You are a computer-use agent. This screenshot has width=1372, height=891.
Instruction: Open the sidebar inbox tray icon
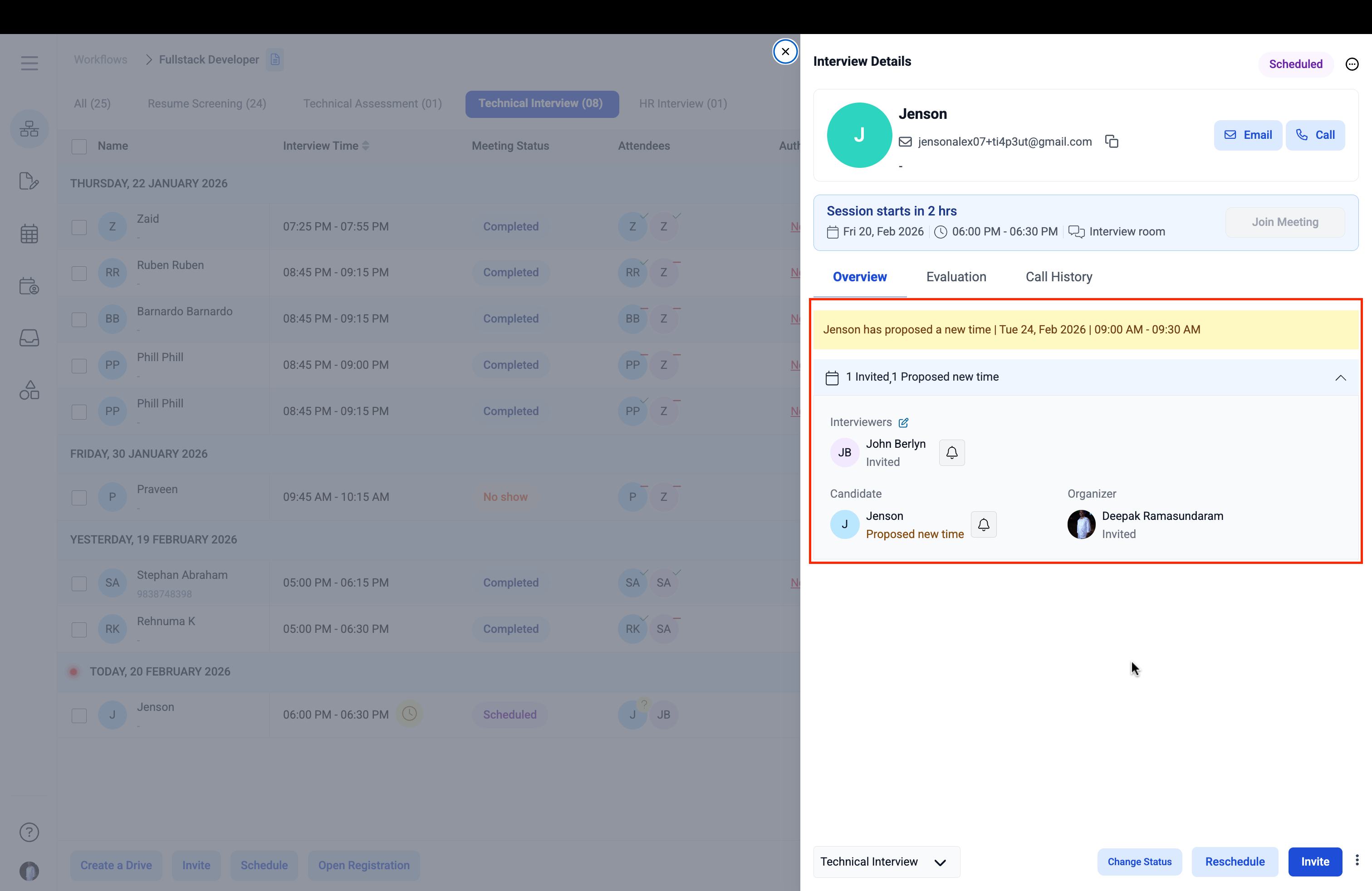pos(29,338)
